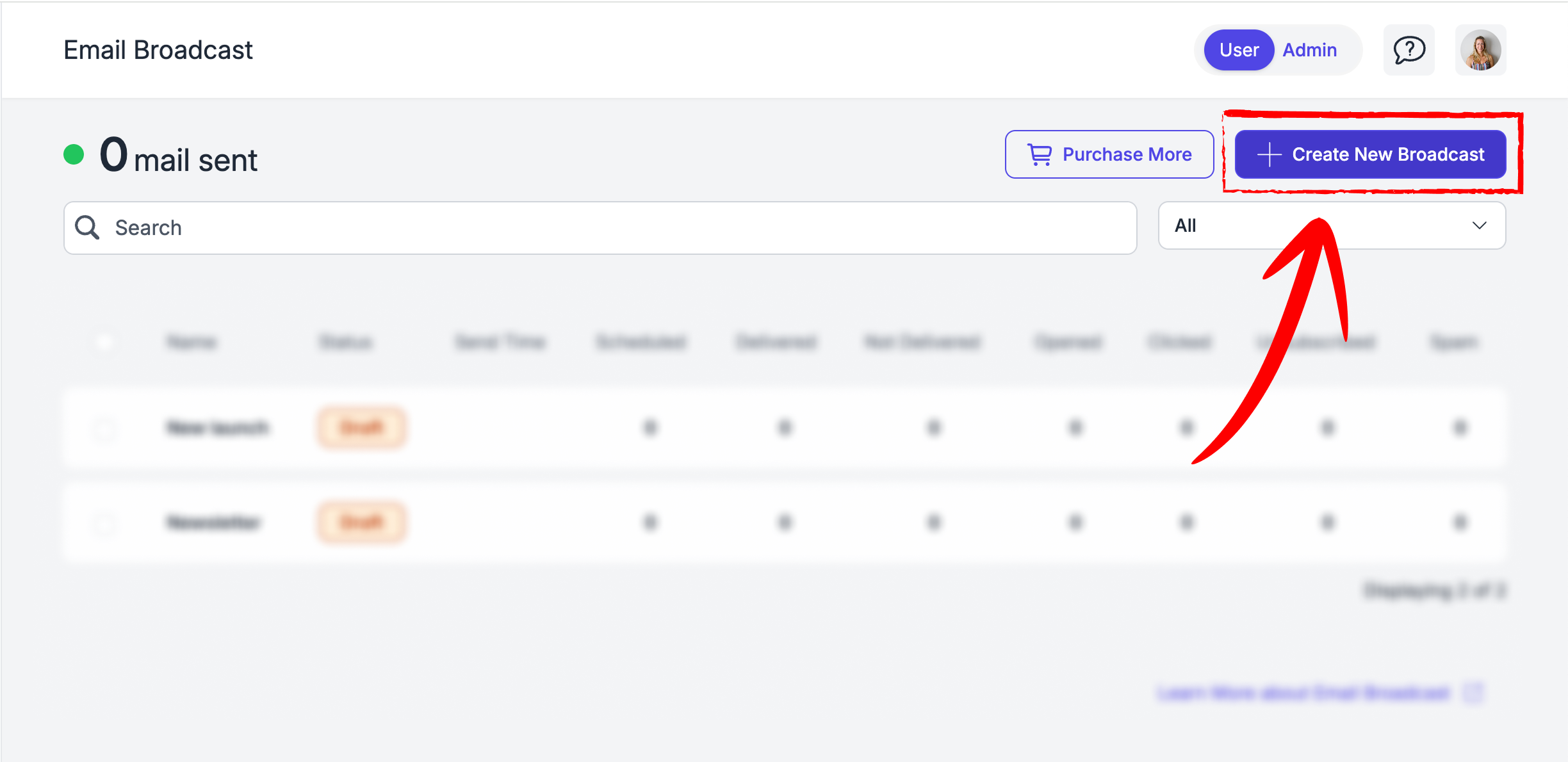1568x762 pixels.
Task: Click the external link icon at bottom
Action: coord(1474,692)
